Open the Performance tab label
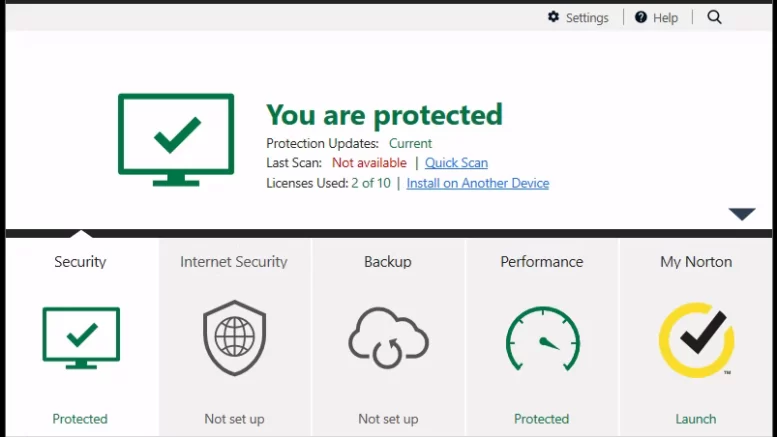Image resolution: width=777 pixels, height=437 pixels. (x=542, y=262)
